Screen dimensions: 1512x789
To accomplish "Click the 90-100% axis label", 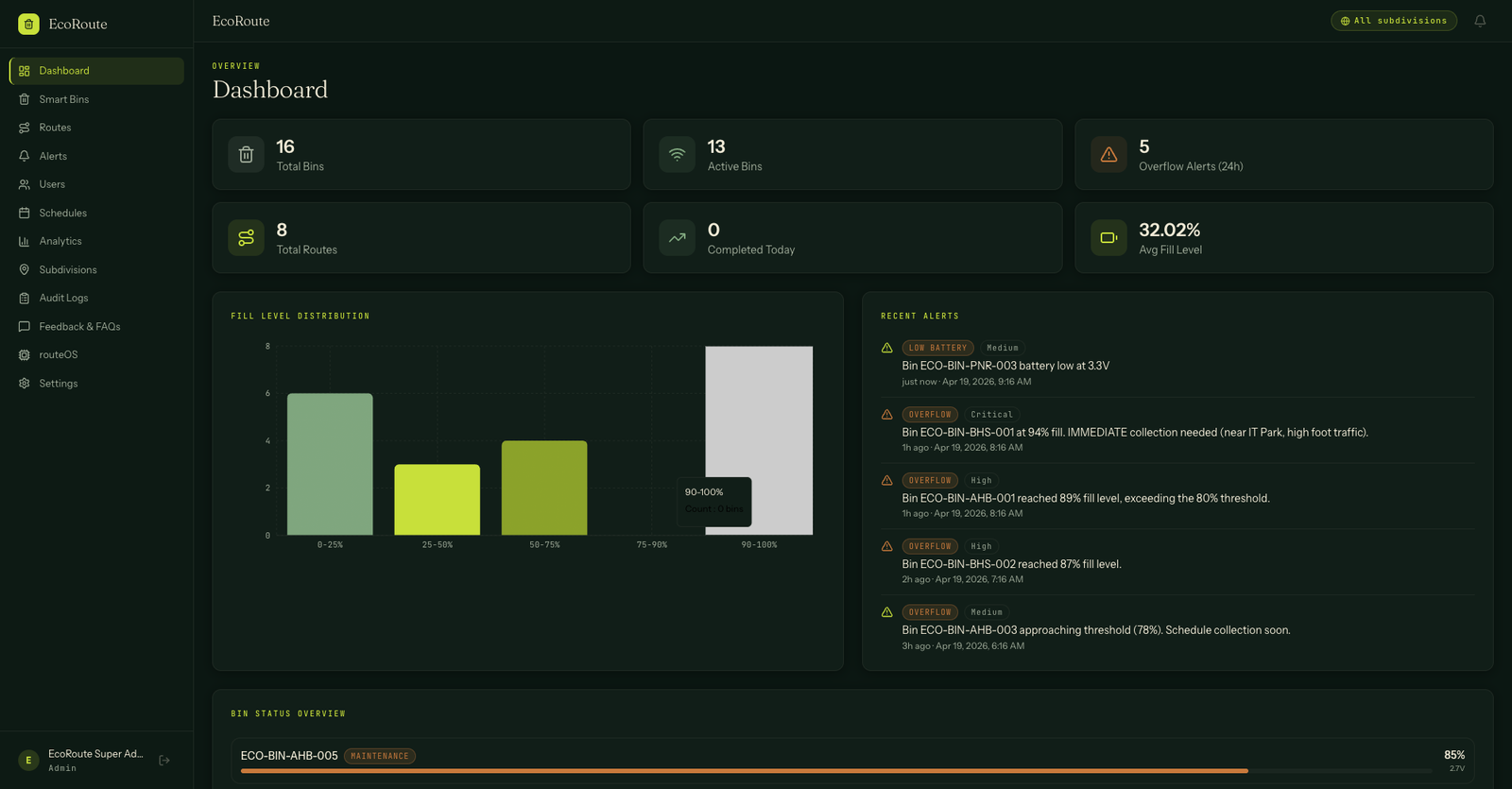I will pyautogui.click(x=759, y=545).
